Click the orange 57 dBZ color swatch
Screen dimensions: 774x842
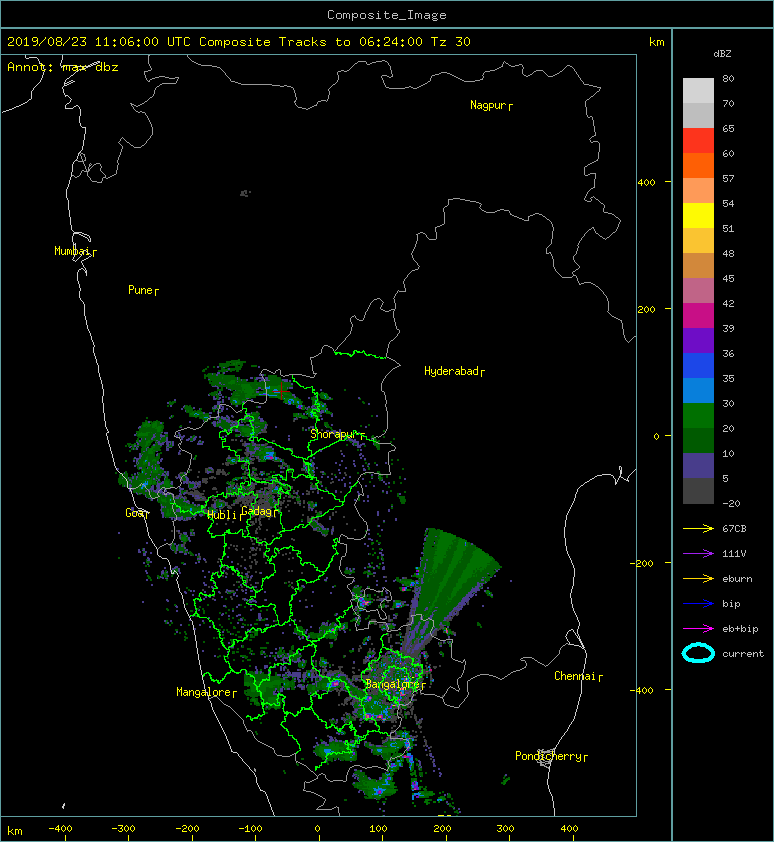698,165
